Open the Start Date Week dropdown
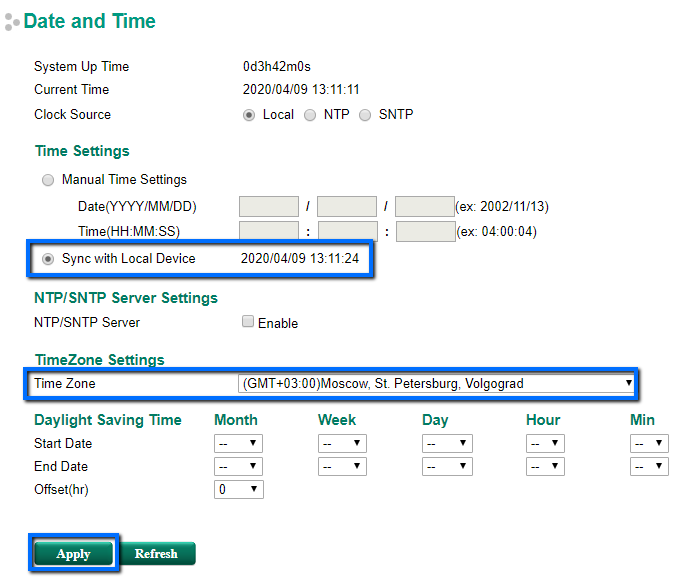 pyautogui.click(x=342, y=443)
